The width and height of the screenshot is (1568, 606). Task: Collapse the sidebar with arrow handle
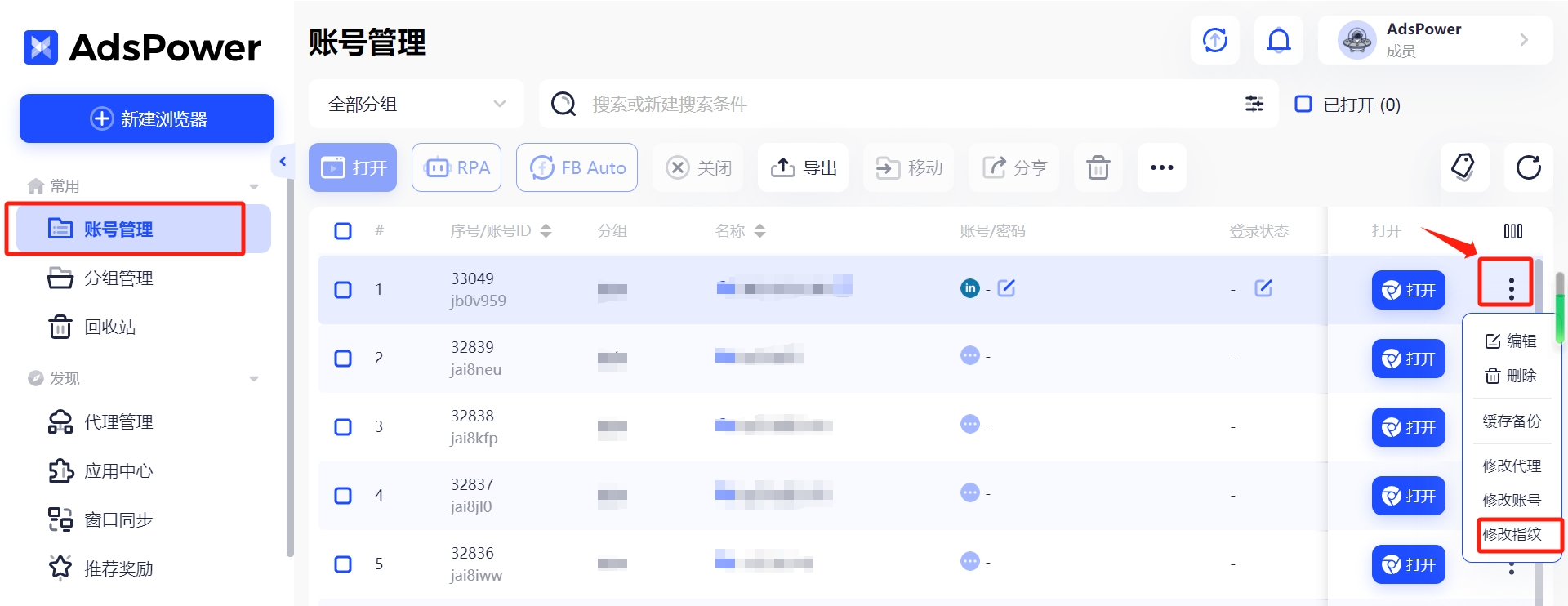click(x=283, y=161)
